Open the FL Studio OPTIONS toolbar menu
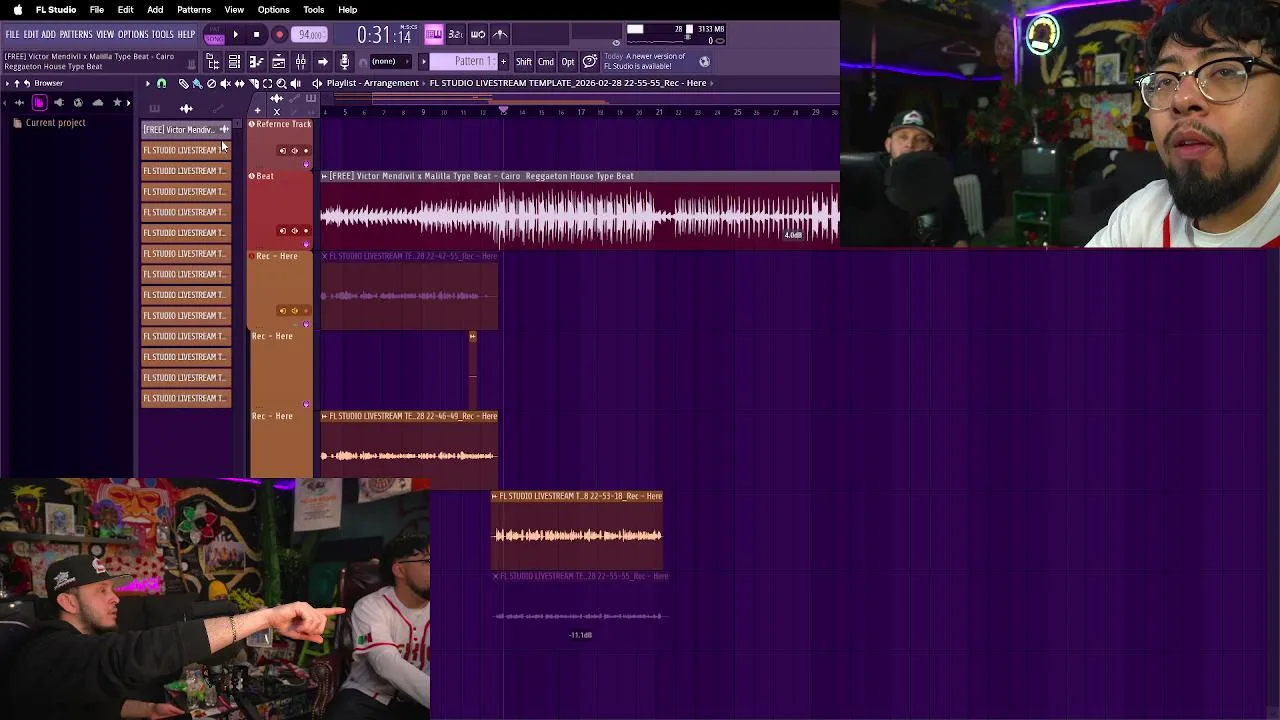The width and height of the screenshot is (1280, 720). [x=133, y=34]
